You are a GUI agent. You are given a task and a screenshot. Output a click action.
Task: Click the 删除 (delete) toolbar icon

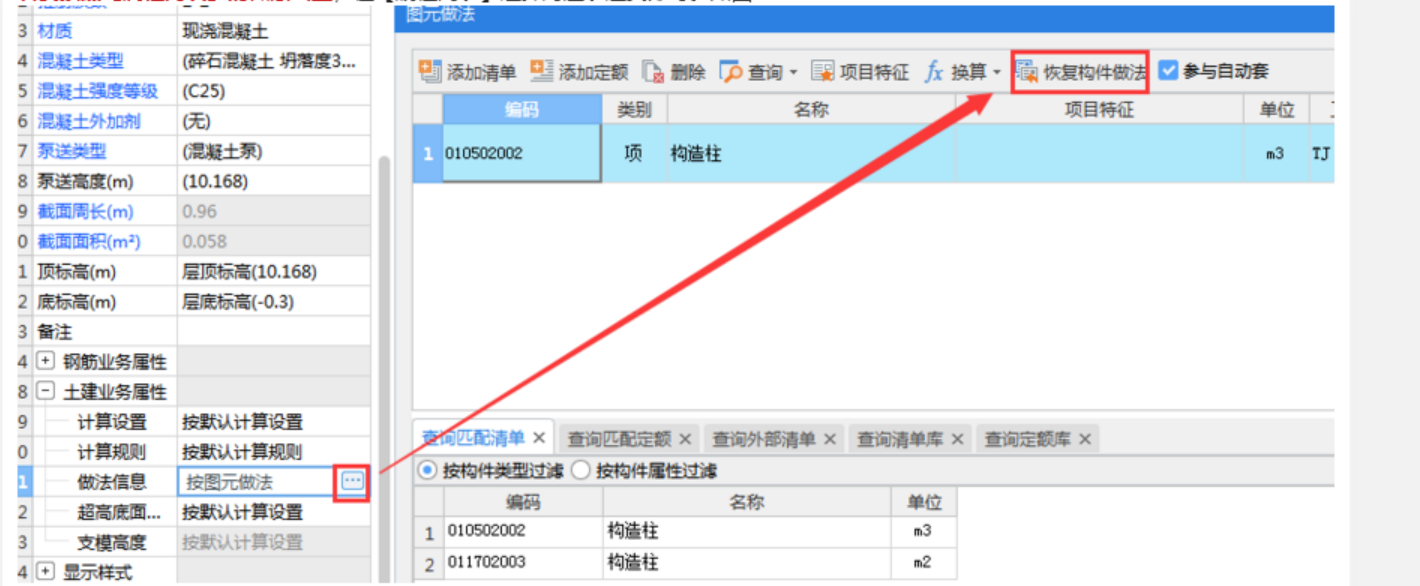pos(654,72)
